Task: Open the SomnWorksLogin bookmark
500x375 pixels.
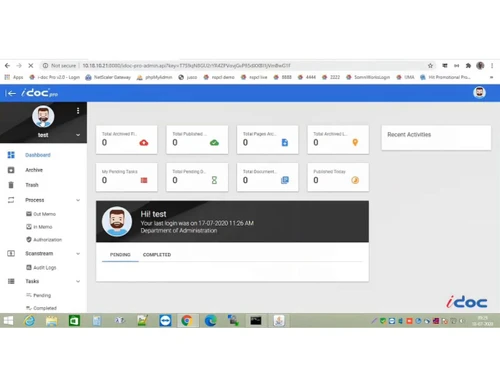Action: (x=368, y=77)
